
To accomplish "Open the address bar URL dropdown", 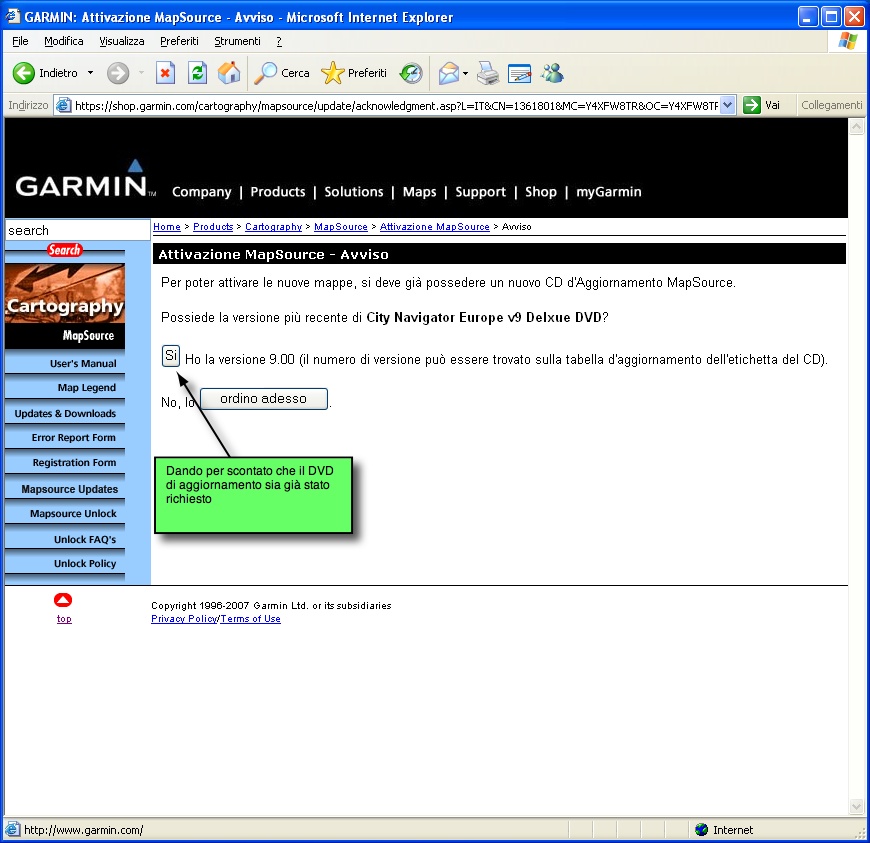I will pyautogui.click(x=727, y=105).
